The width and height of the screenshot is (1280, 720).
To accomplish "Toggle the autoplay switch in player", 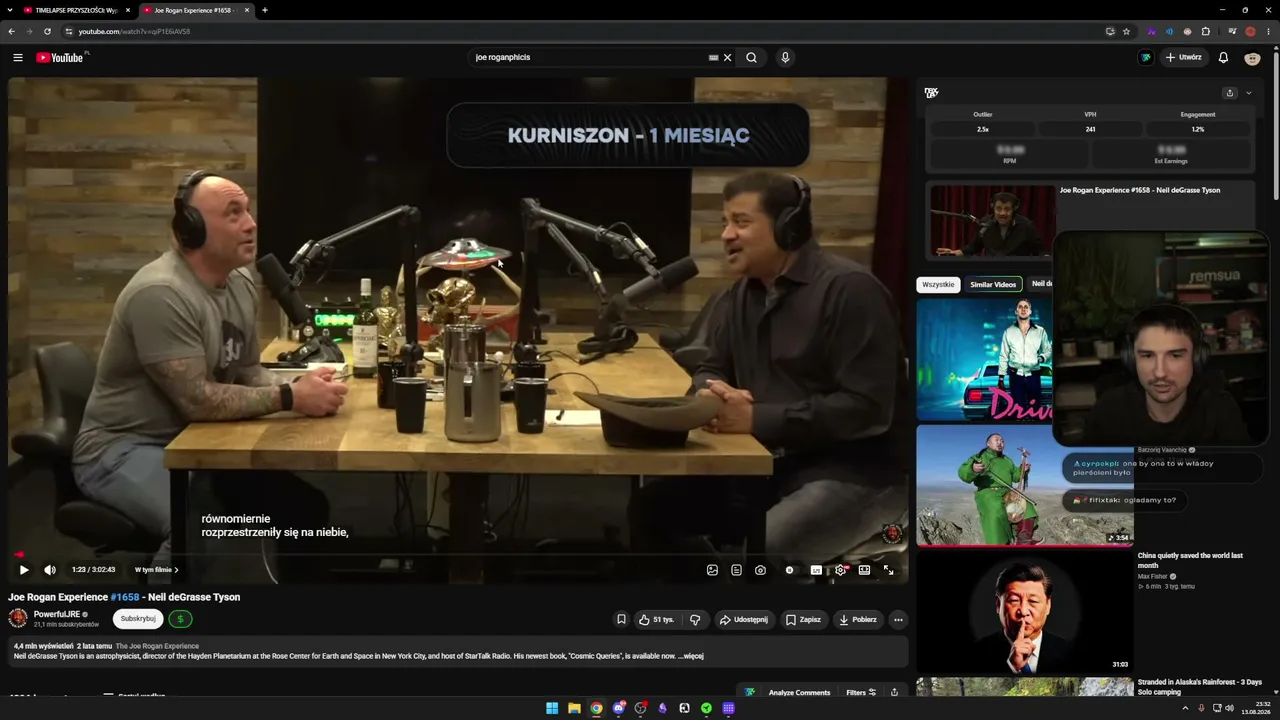I will coord(789,570).
